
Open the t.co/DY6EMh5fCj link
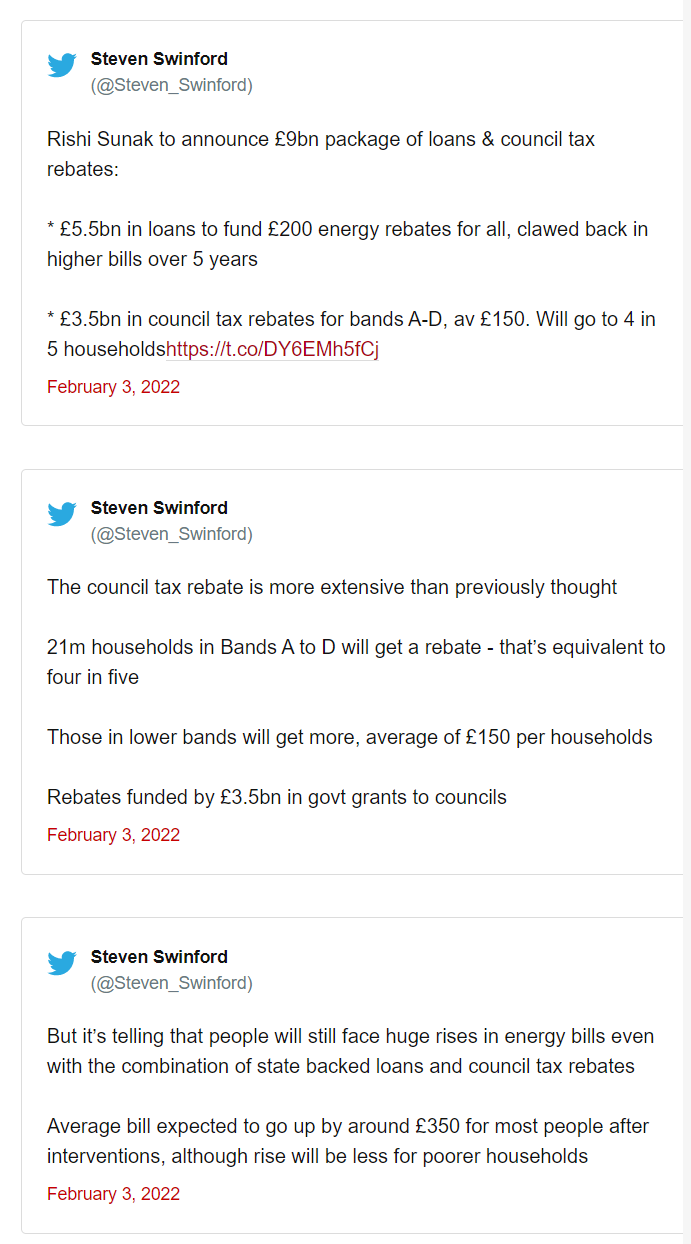coord(272,350)
